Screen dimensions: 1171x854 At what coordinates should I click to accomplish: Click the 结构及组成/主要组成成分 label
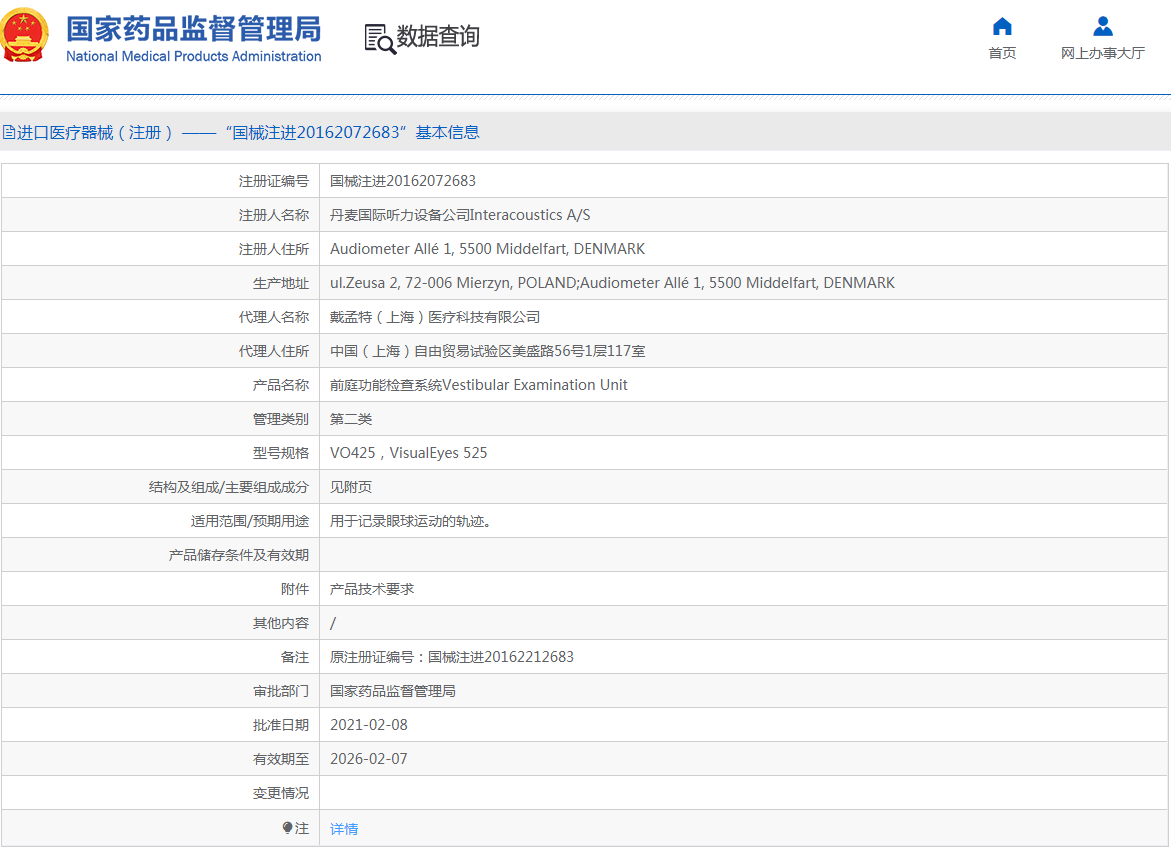coord(229,487)
